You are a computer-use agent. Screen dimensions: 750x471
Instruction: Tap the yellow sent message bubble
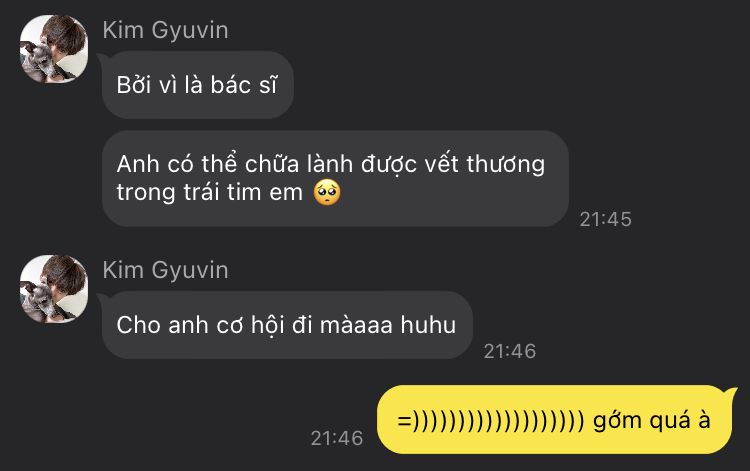[555, 419]
